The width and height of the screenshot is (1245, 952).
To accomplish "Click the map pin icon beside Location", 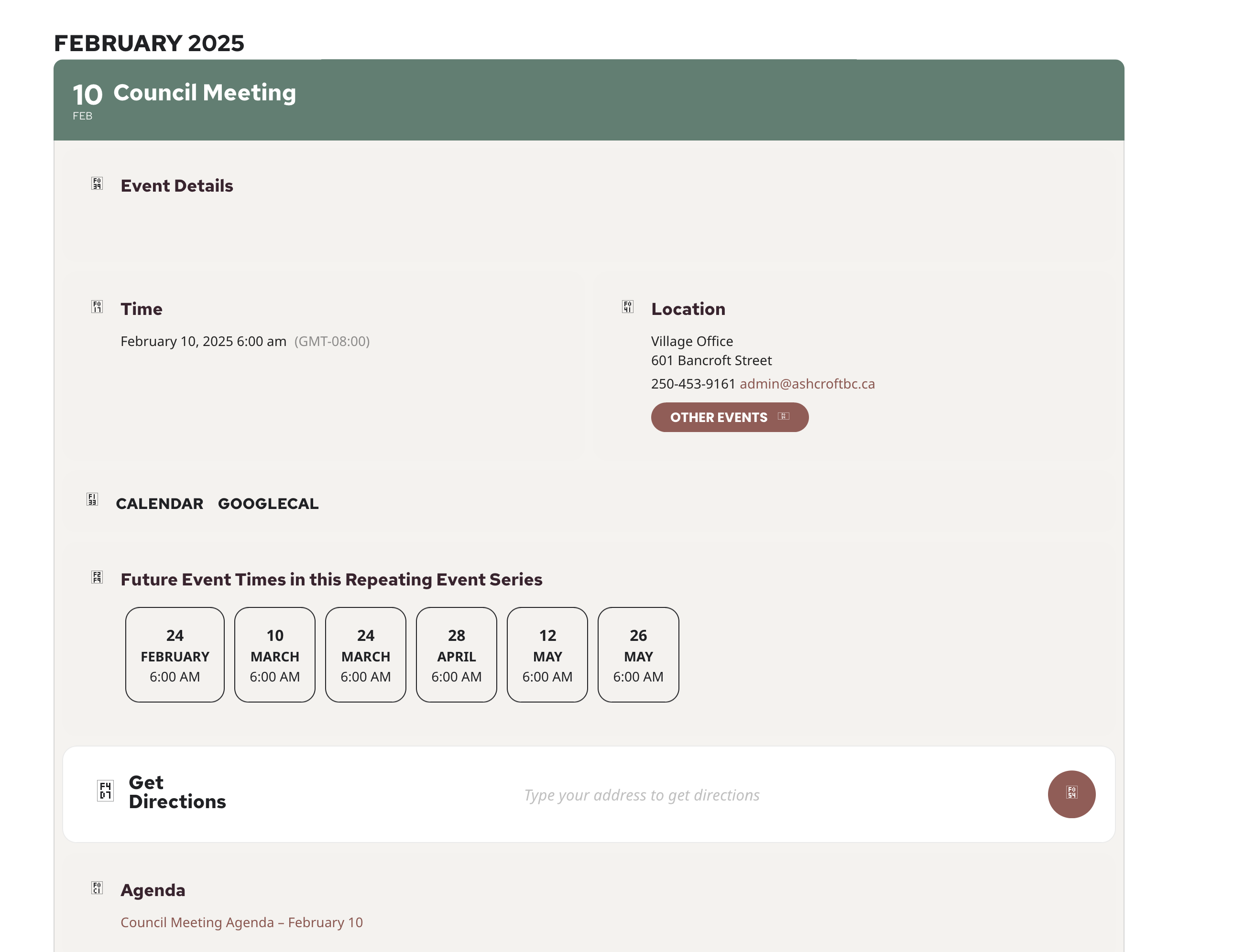I will point(628,306).
